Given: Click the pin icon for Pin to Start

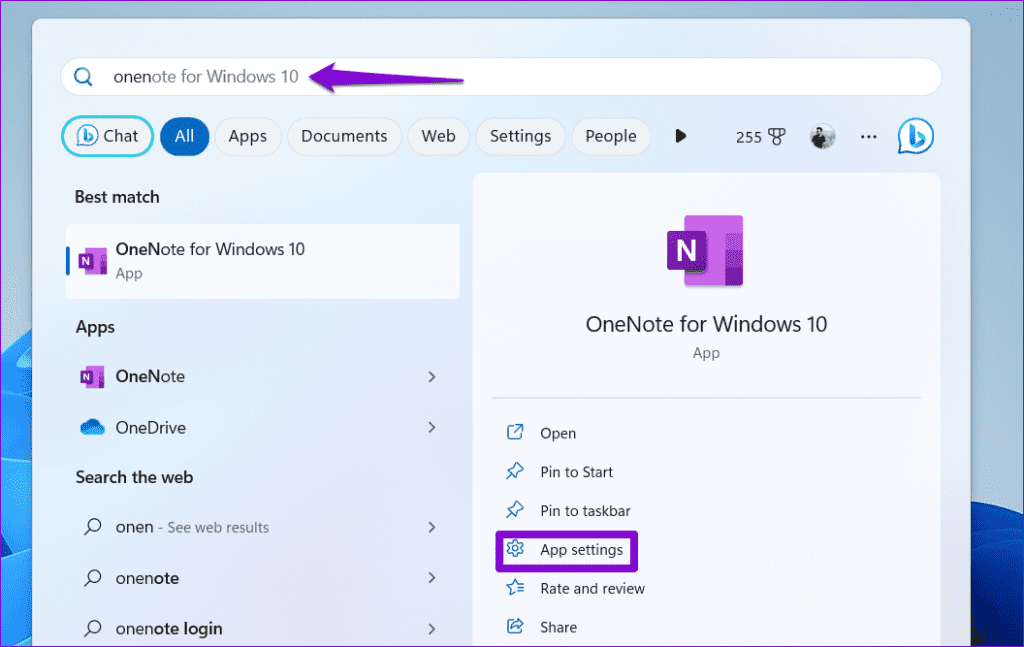Looking at the screenshot, I should pos(515,471).
